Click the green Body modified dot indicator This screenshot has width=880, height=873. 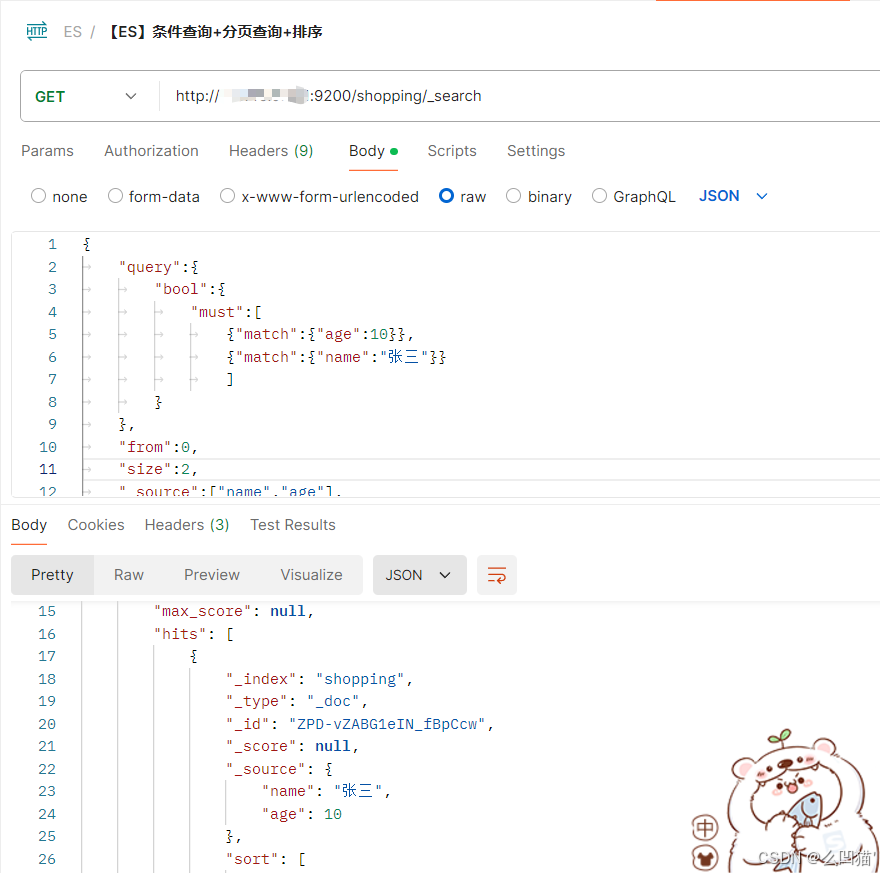(394, 151)
